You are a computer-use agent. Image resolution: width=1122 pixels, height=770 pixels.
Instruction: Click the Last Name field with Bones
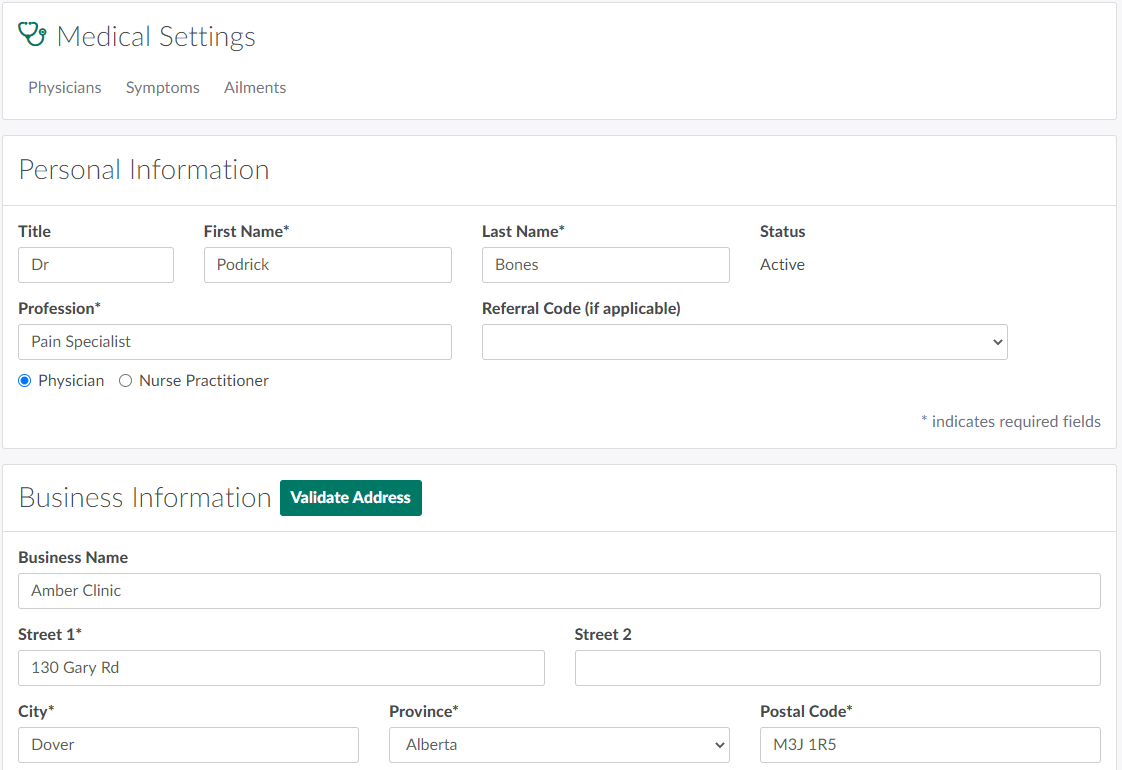605,265
